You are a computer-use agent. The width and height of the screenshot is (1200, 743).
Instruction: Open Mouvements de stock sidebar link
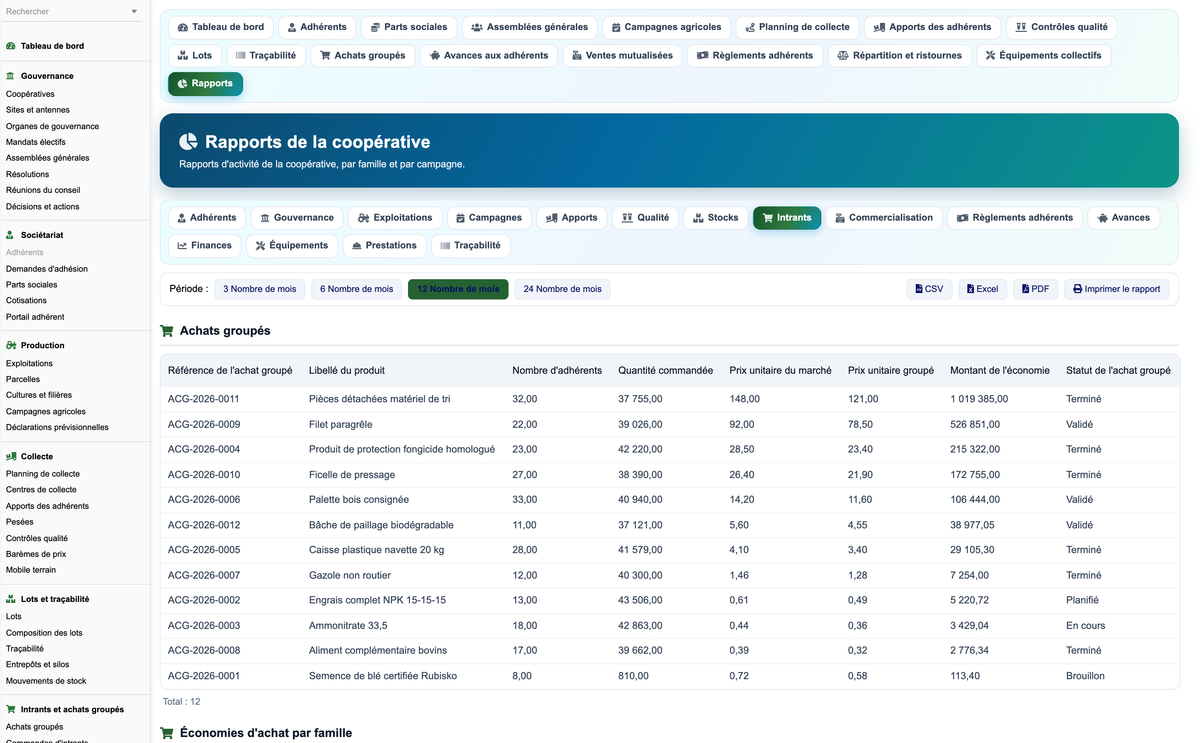click(46, 681)
